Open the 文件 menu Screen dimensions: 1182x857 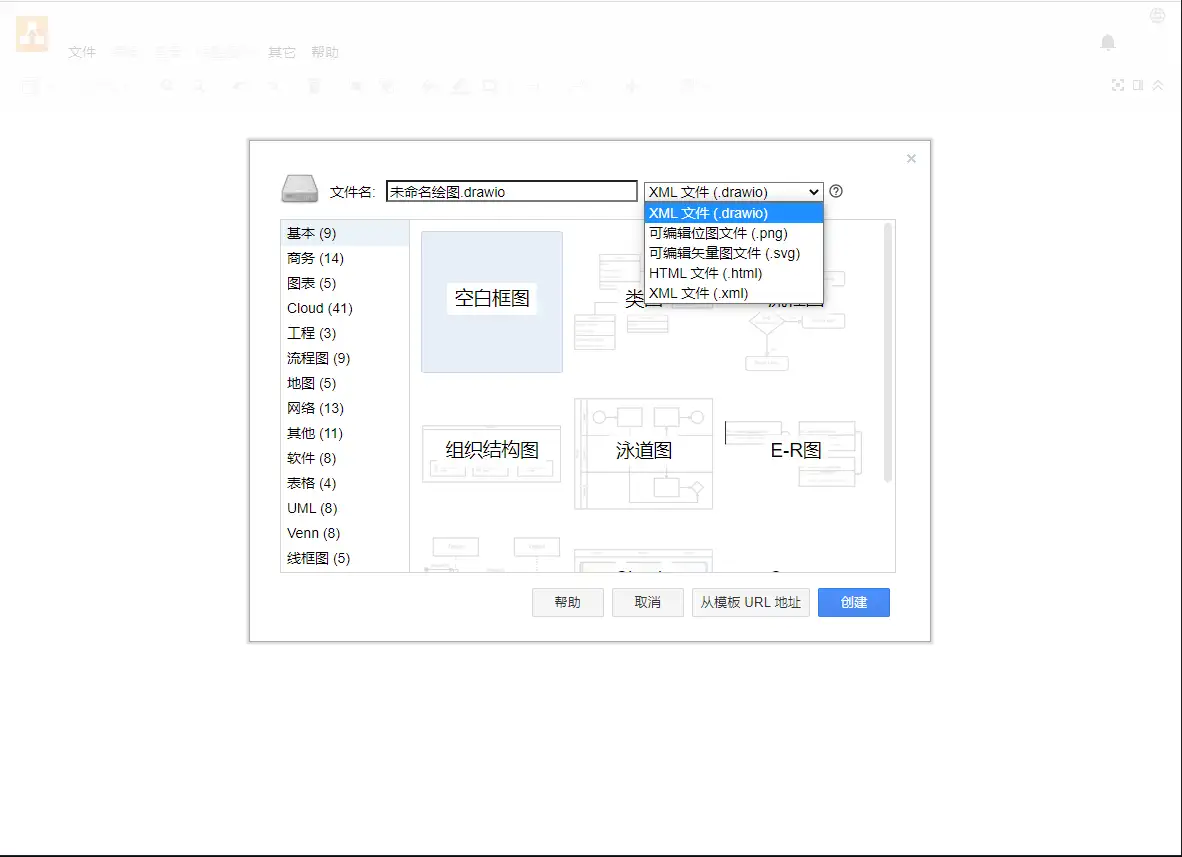82,52
